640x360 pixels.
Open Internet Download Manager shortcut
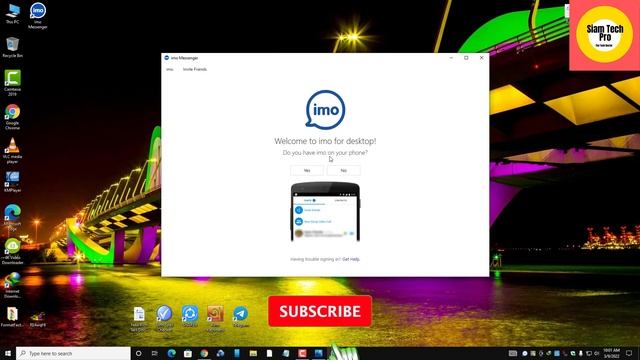pos(12,285)
